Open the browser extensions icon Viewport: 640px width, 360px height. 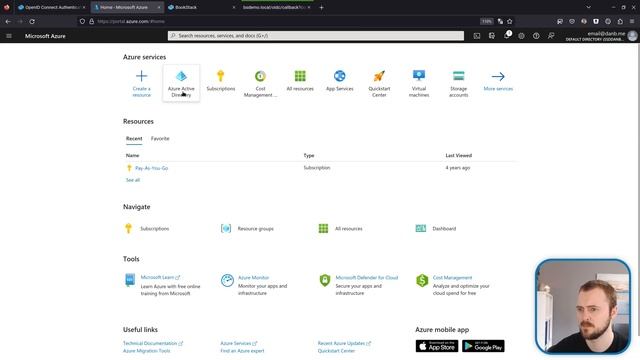(620, 21)
